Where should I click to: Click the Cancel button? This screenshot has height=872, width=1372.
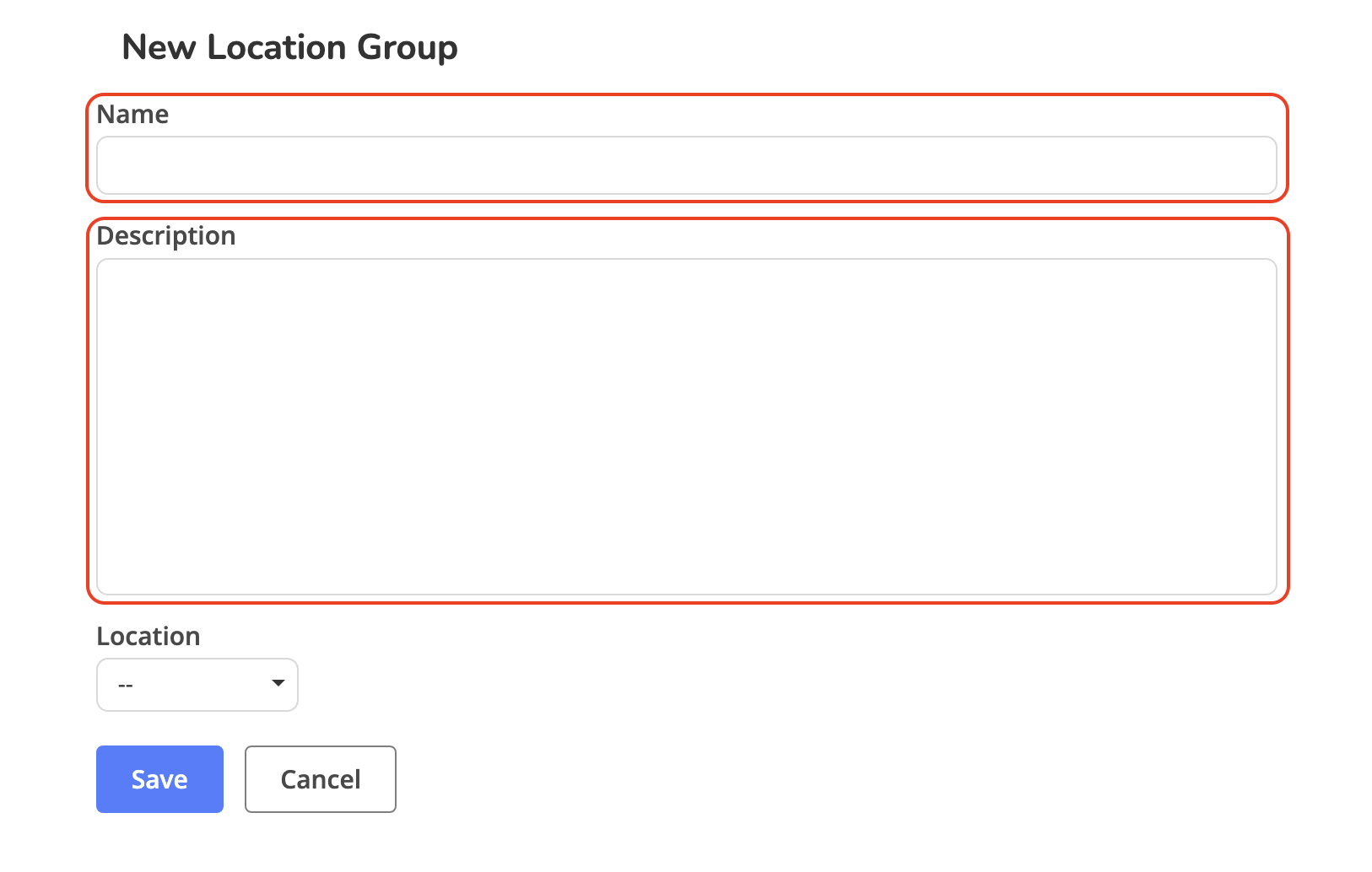[320, 779]
